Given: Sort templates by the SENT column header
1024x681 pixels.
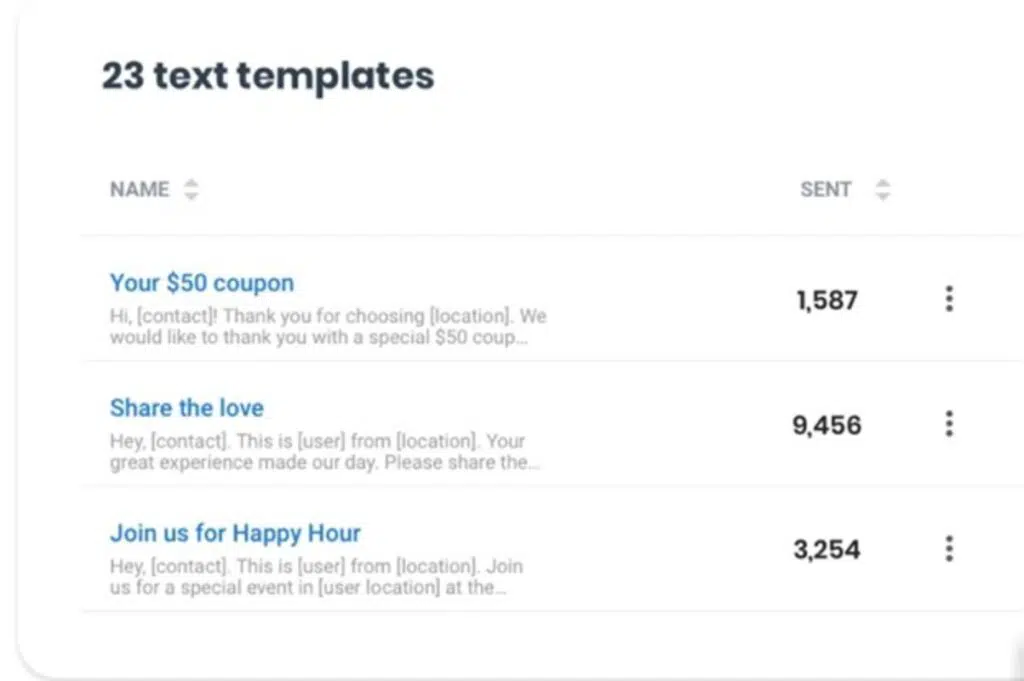Looking at the screenshot, I should [824, 189].
